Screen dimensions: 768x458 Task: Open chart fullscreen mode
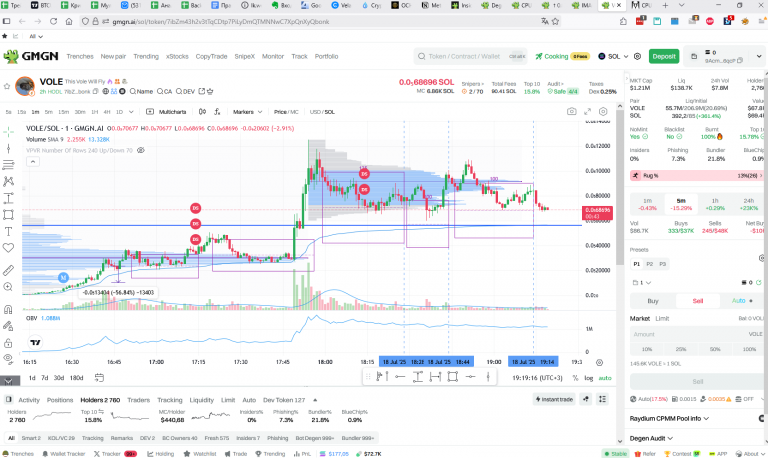[587, 112]
